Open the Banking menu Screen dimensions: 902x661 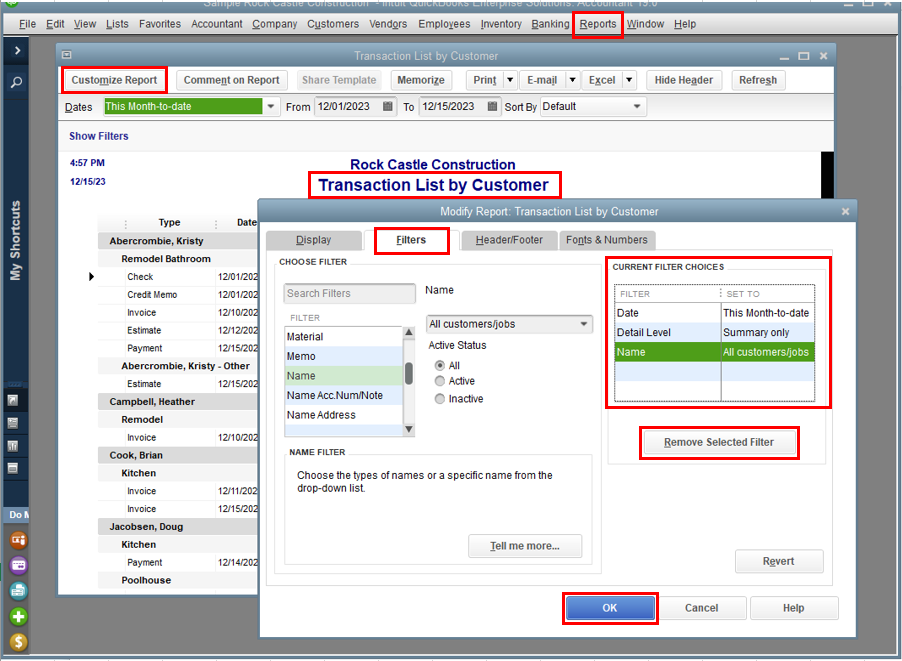coord(550,24)
